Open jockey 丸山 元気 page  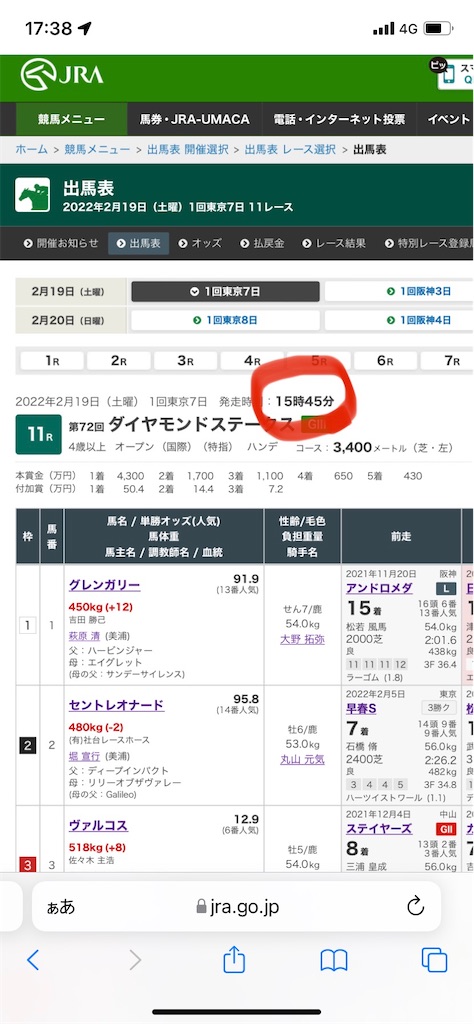pos(302,760)
